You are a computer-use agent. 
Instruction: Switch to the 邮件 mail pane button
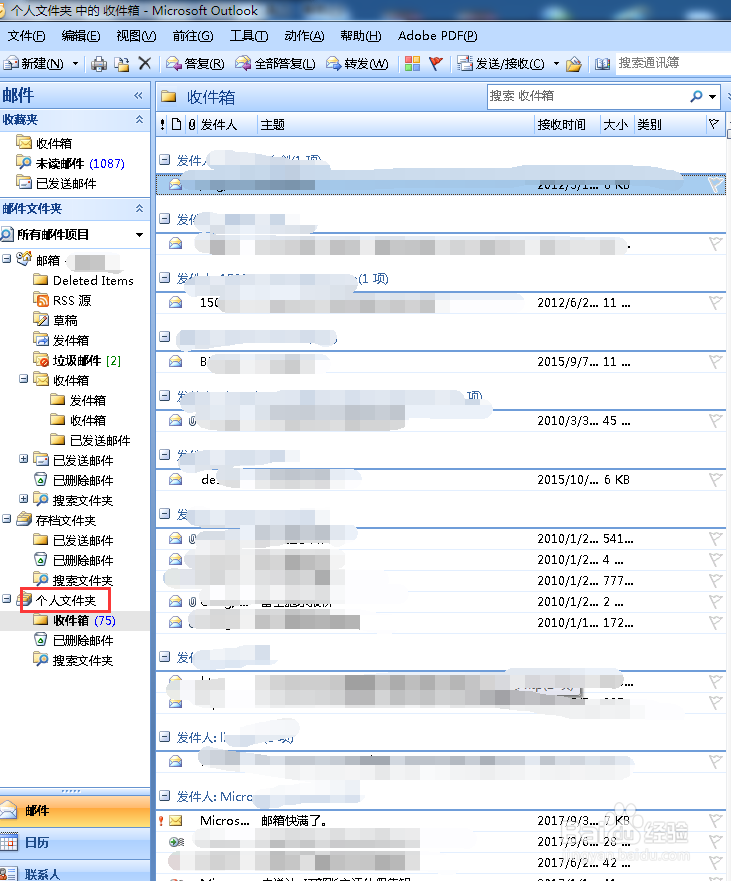pos(75,811)
